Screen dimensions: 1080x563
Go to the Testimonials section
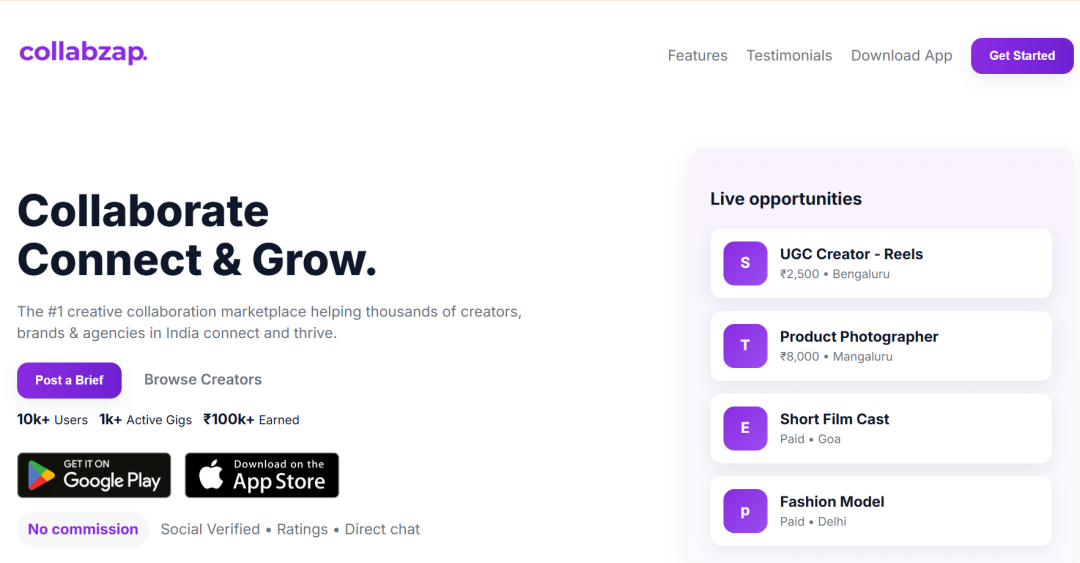click(789, 56)
